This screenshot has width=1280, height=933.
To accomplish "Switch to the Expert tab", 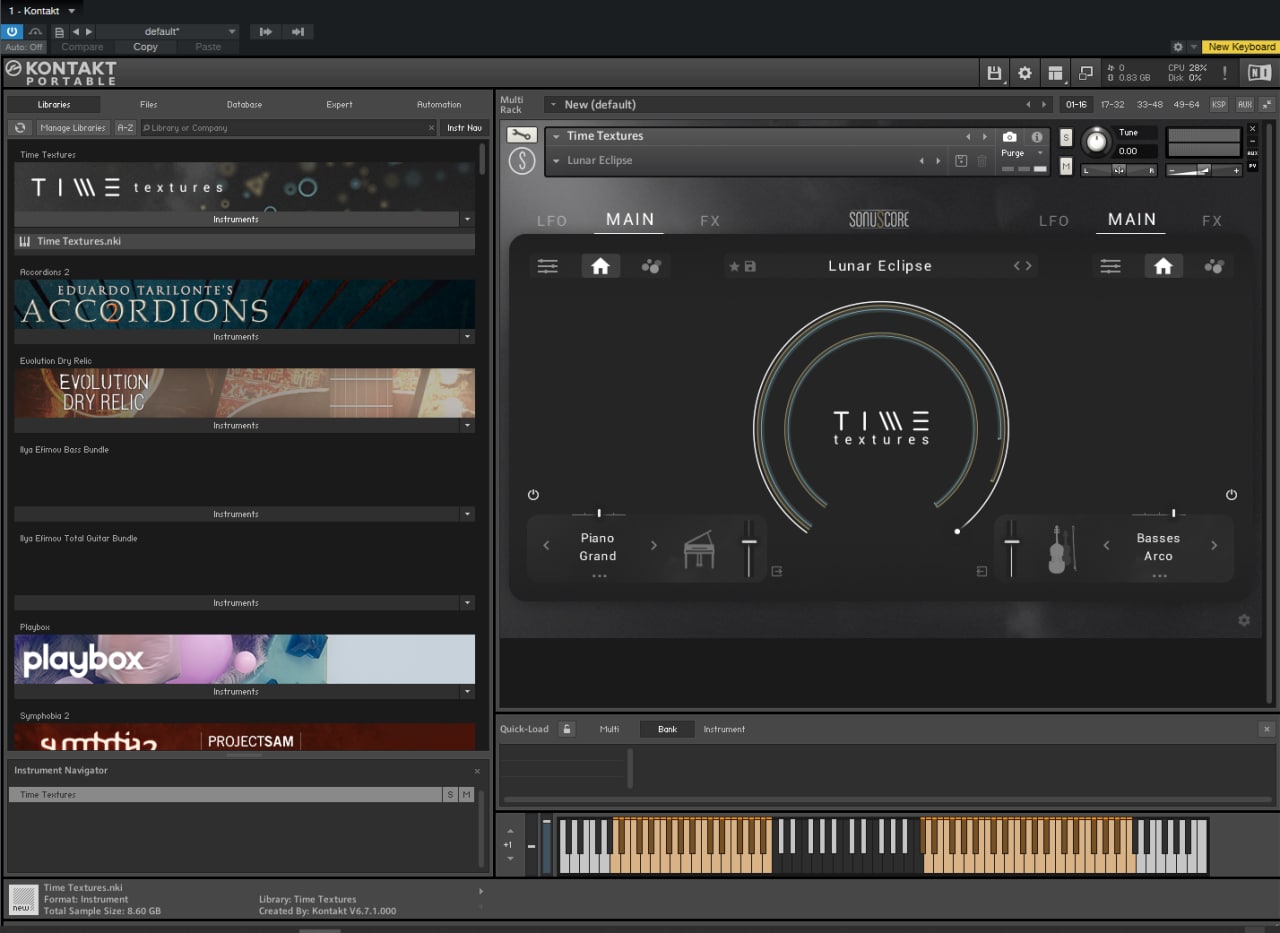I will tap(339, 104).
